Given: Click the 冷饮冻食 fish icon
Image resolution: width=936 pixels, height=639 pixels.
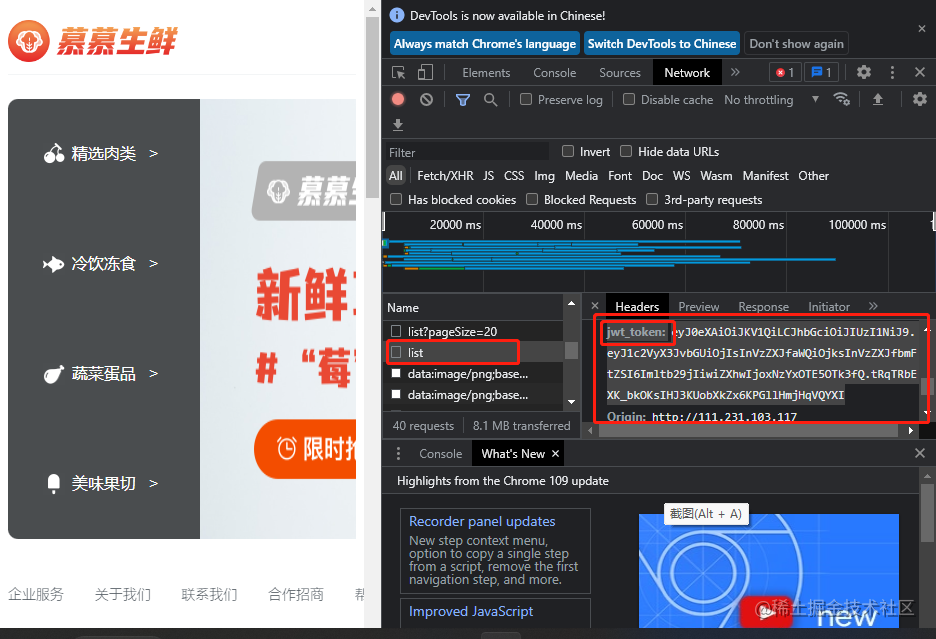Looking at the screenshot, I should pyautogui.click(x=54, y=264).
